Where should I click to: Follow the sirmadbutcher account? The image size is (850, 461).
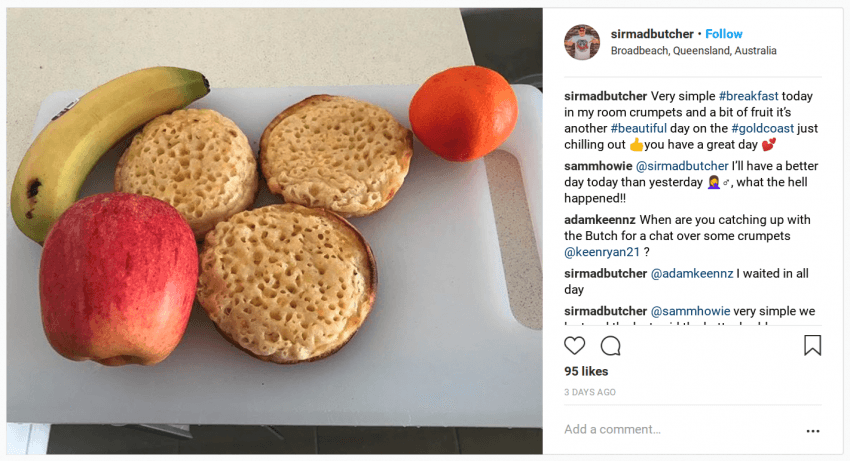point(724,34)
